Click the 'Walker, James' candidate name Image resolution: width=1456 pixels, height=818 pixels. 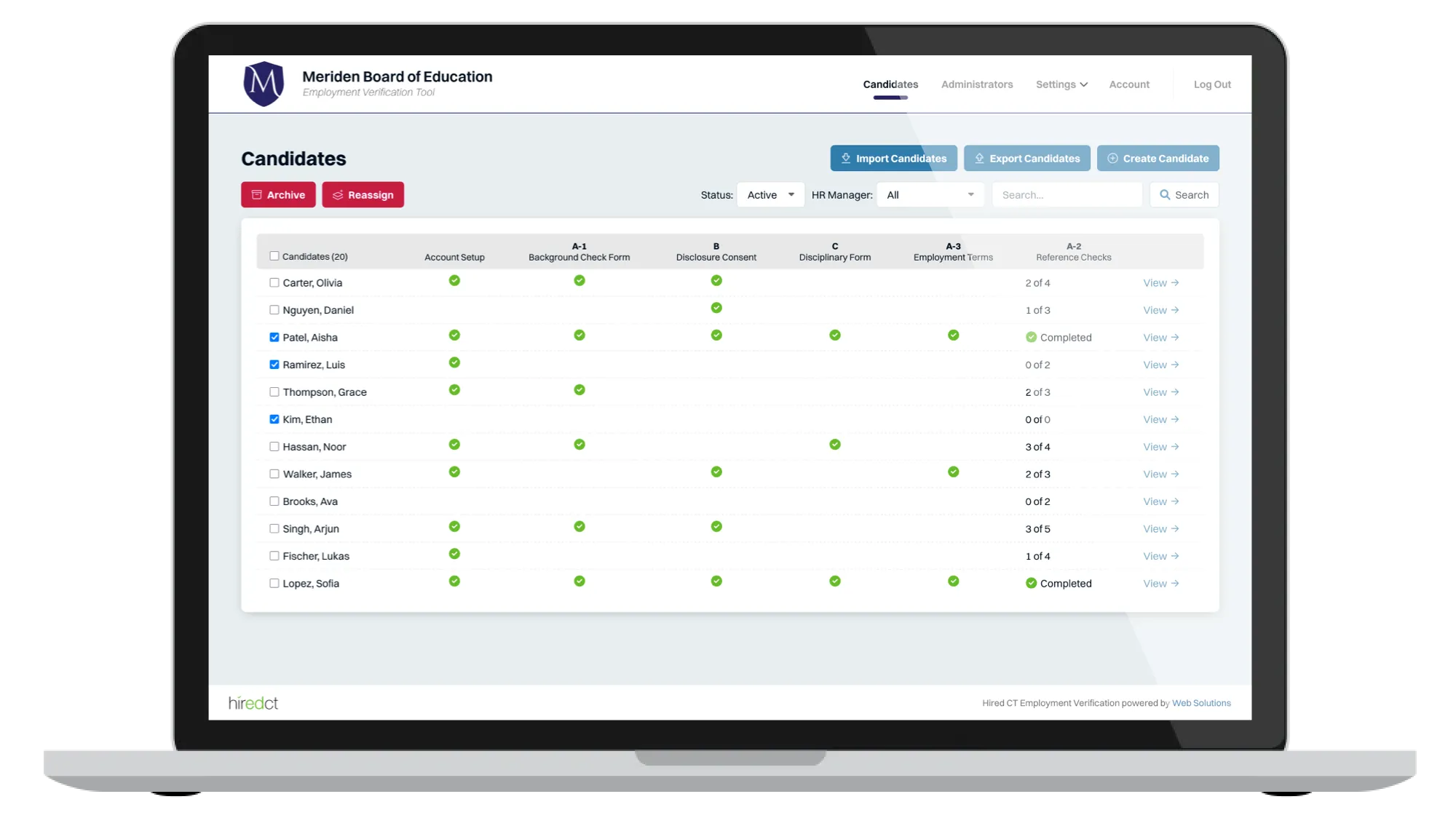pos(317,474)
